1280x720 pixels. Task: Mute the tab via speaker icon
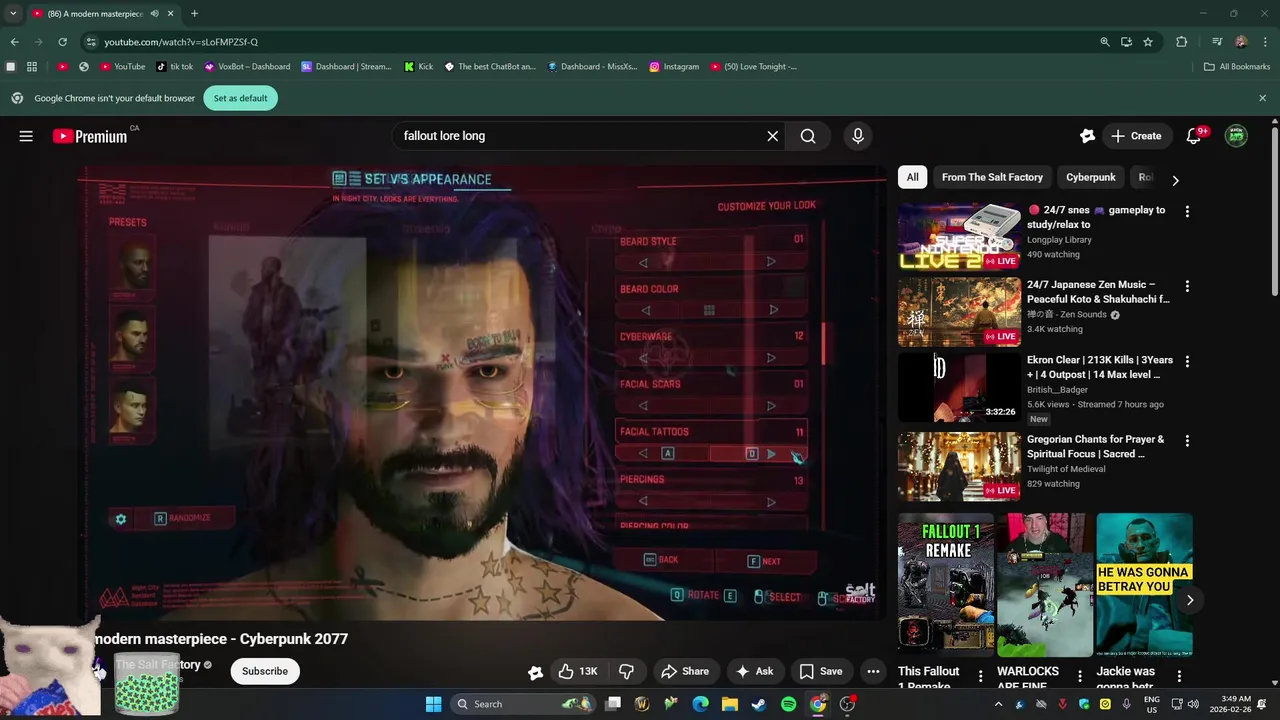pos(154,14)
